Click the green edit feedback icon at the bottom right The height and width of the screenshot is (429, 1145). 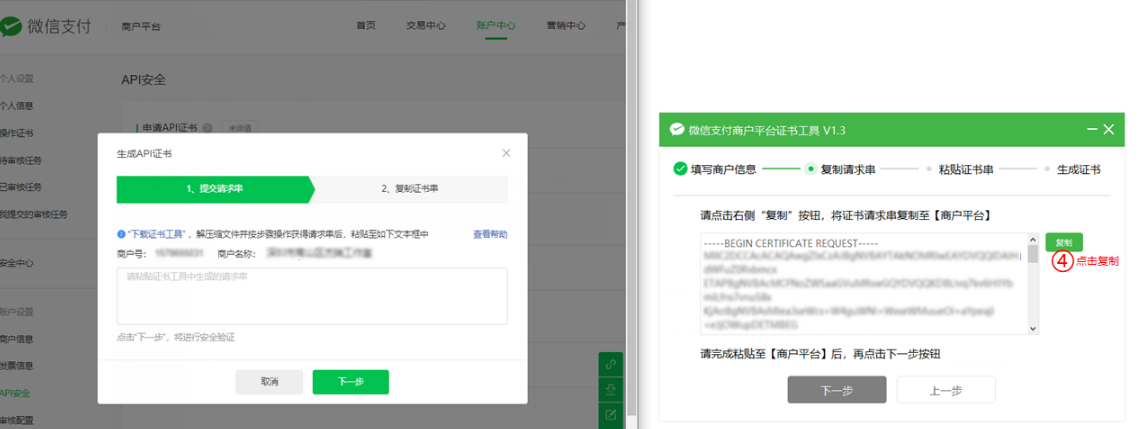click(611, 414)
